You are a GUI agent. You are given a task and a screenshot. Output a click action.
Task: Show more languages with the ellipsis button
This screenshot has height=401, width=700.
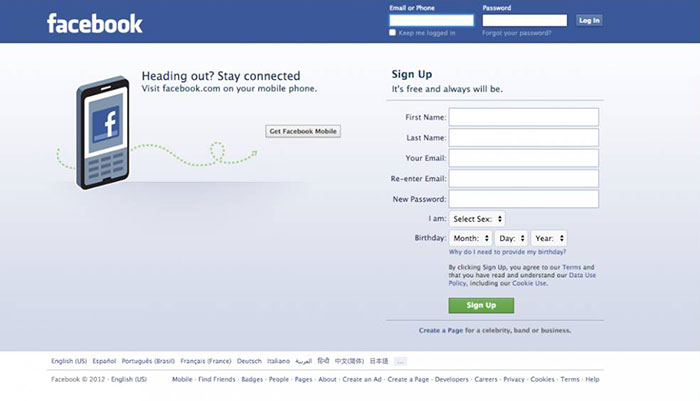(x=400, y=361)
